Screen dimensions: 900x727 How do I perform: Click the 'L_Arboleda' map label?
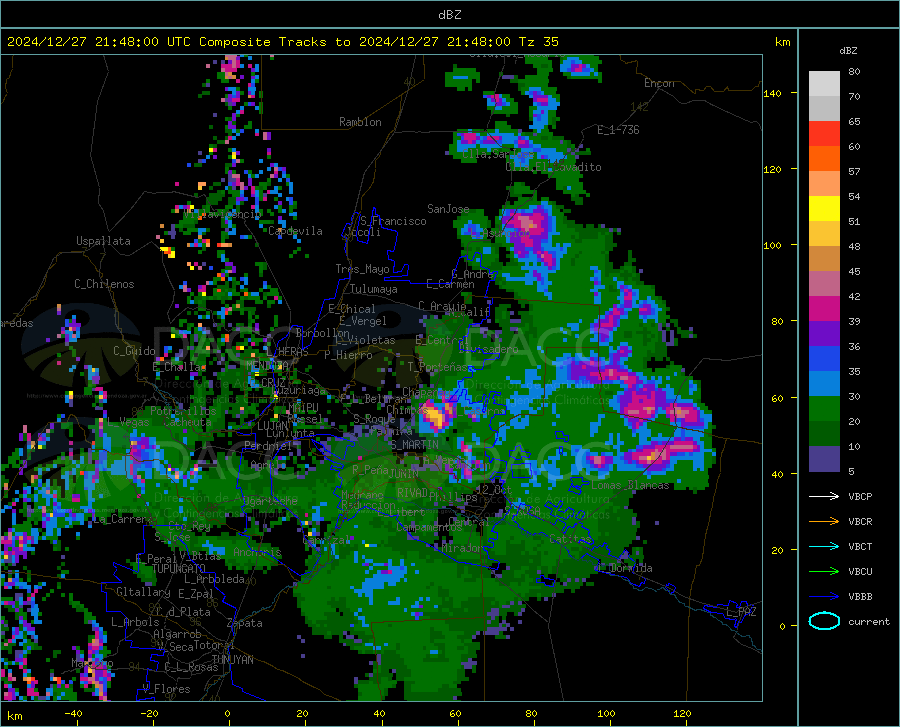pyautogui.click(x=215, y=580)
